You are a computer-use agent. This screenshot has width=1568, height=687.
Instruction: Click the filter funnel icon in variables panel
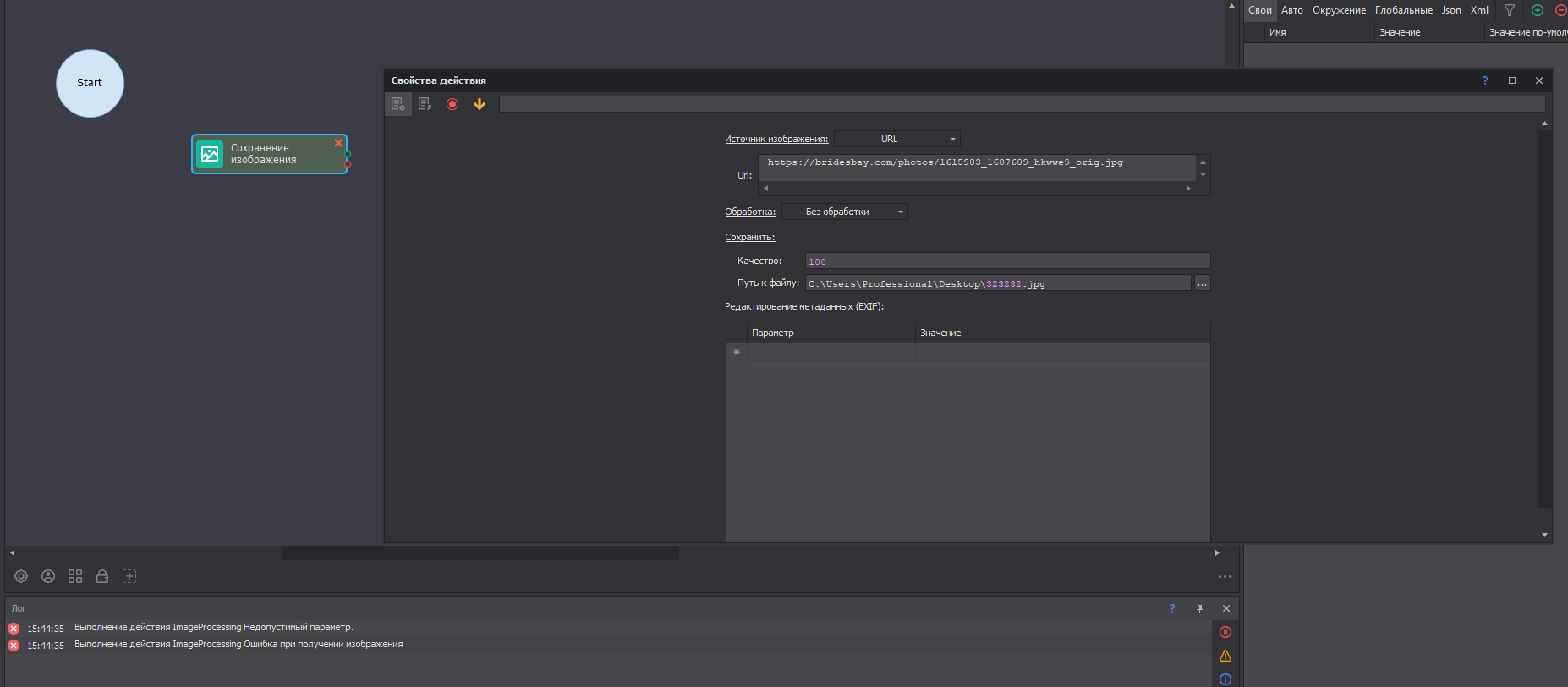click(1510, 10)
